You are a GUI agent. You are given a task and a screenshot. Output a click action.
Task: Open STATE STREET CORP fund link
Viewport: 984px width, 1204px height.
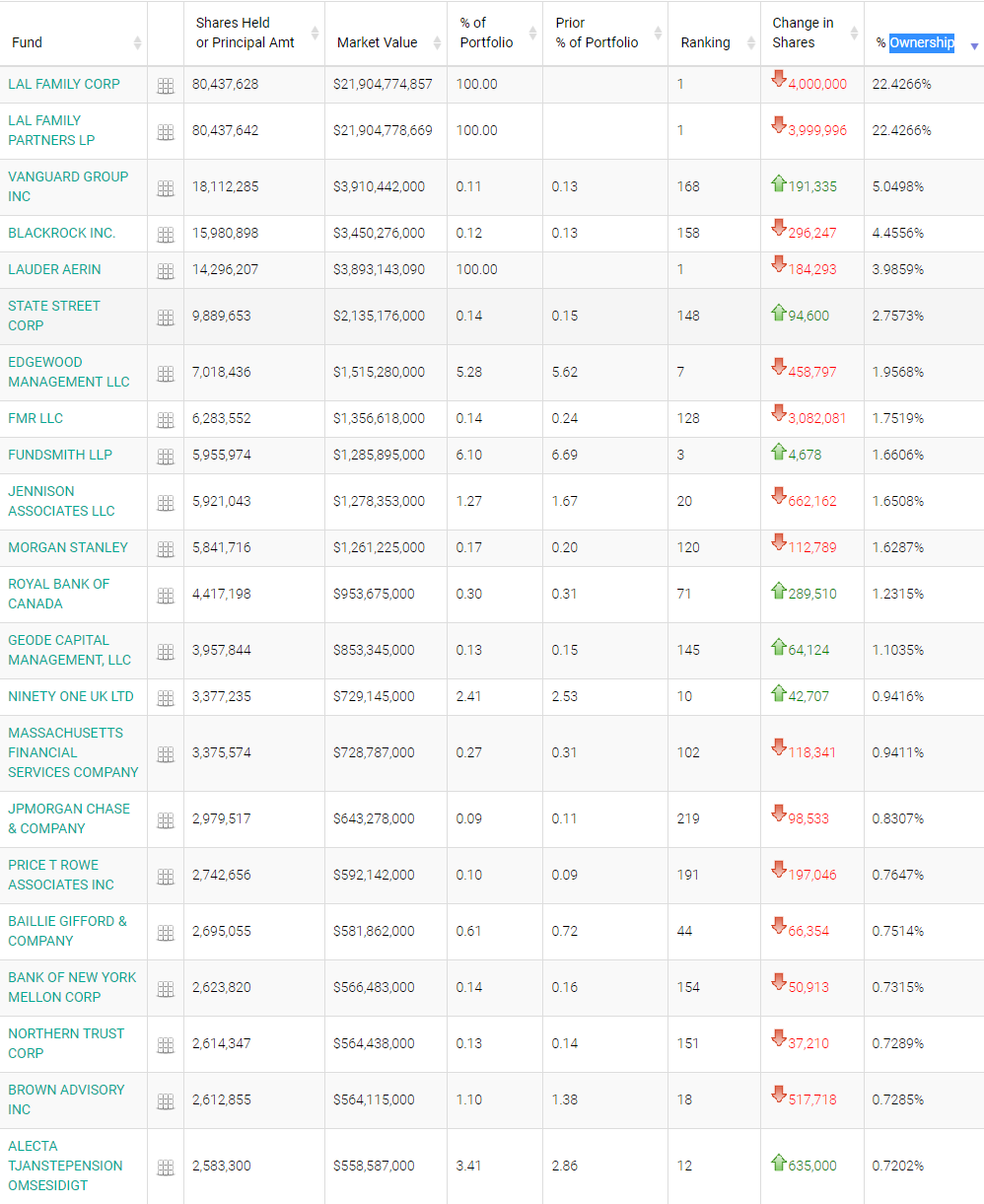pos(54,316)
